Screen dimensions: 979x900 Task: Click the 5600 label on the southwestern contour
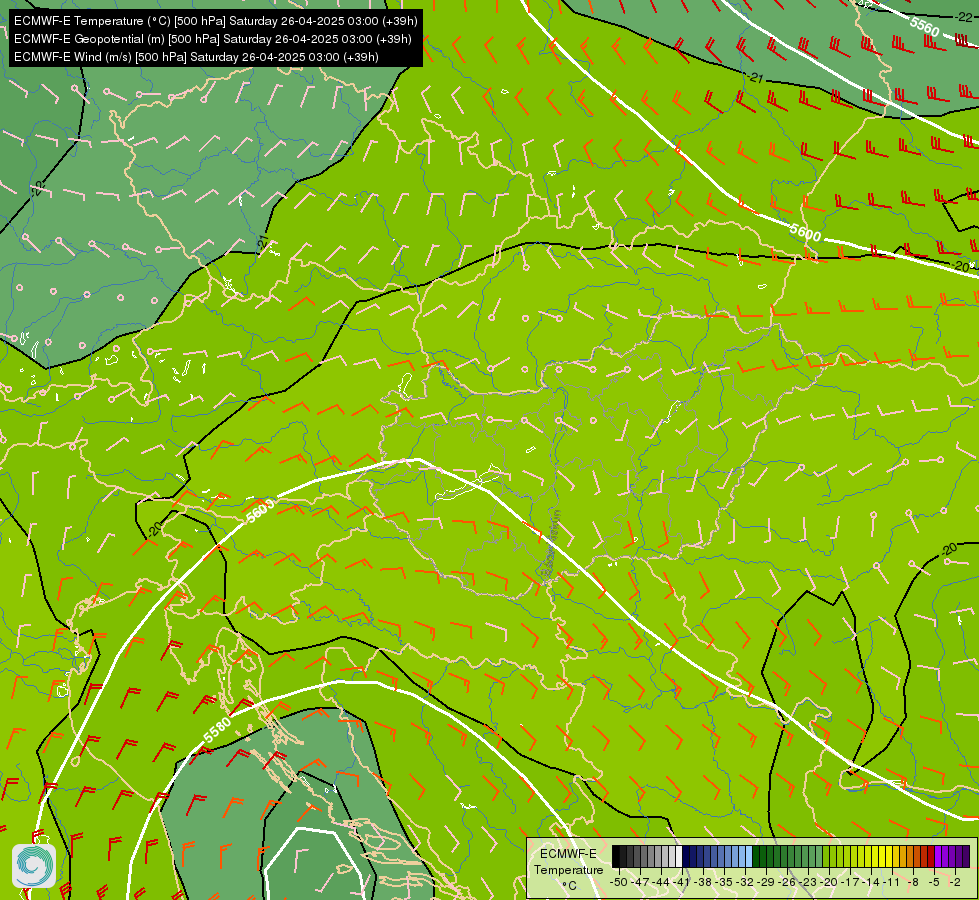[x=260, y=510]
